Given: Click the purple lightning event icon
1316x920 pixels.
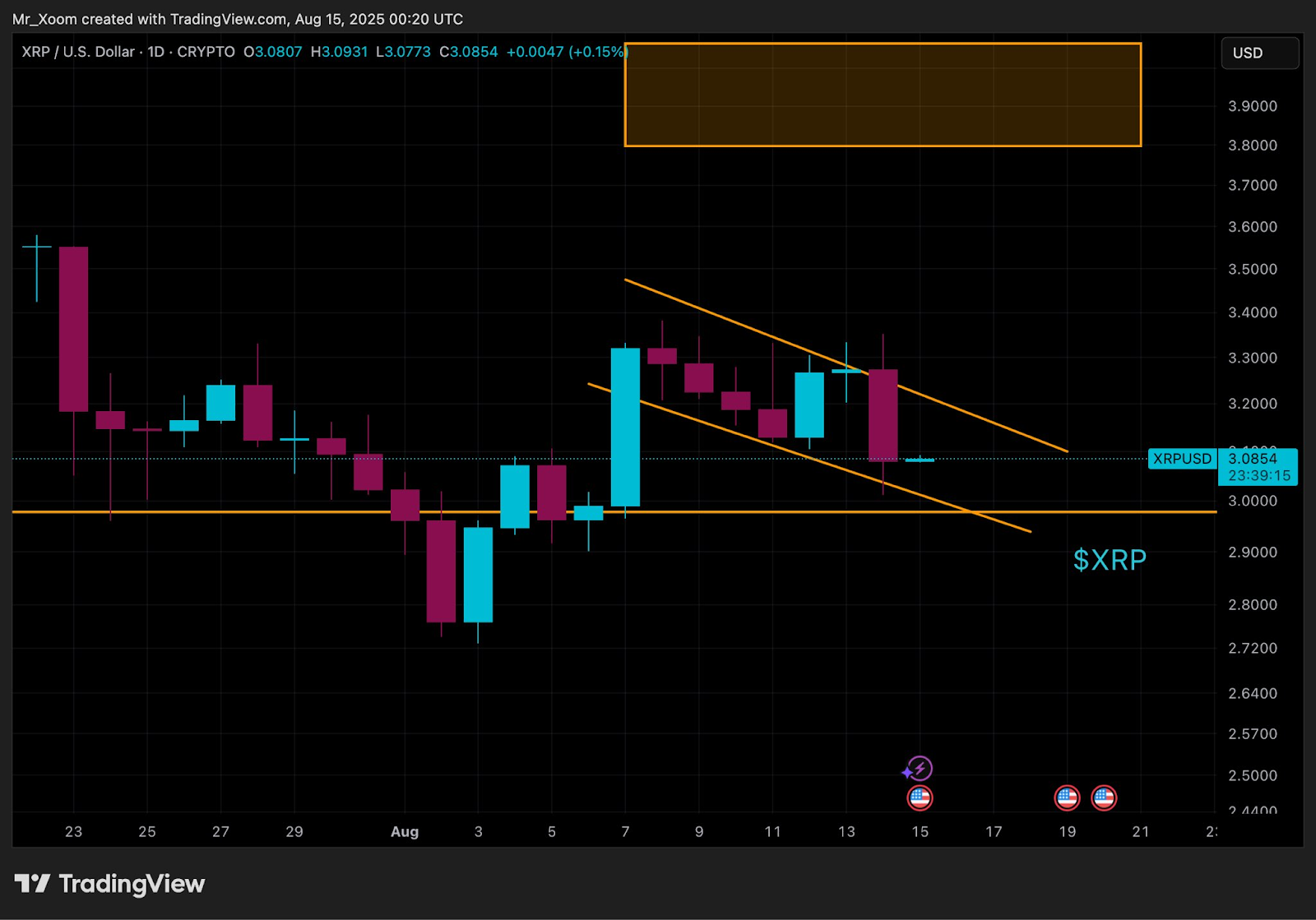Looking at the screenshot, I should [x=918, y=769].
